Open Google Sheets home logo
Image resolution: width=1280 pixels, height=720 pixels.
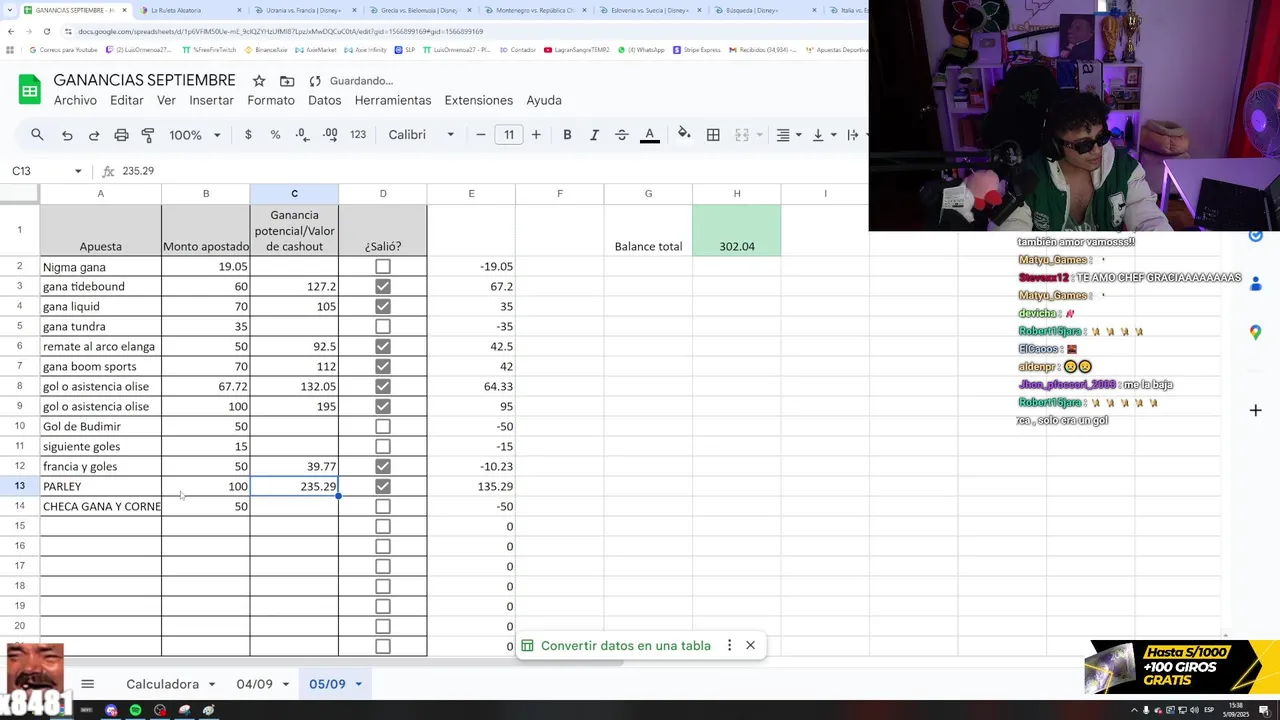coord(29,90)
